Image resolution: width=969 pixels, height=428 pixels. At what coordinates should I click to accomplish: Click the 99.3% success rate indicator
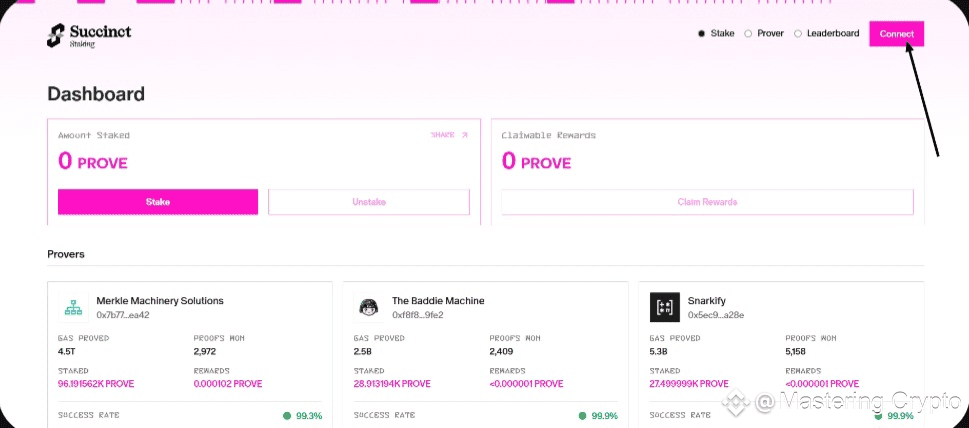coord(302,416)
